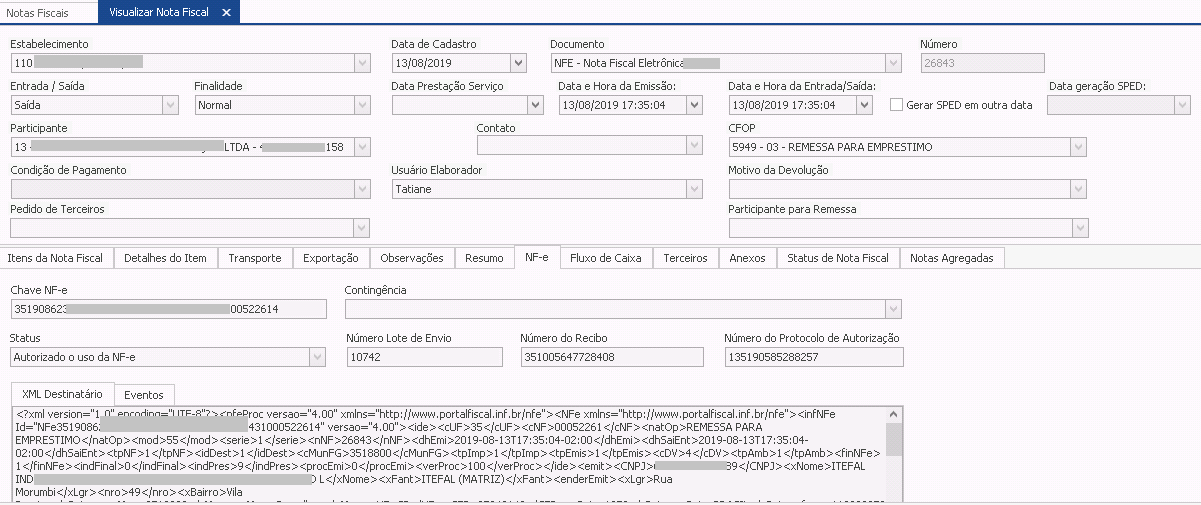Click the Número do Recibo field
Viewport: 1201px width, 505px height.
[611, 357]
